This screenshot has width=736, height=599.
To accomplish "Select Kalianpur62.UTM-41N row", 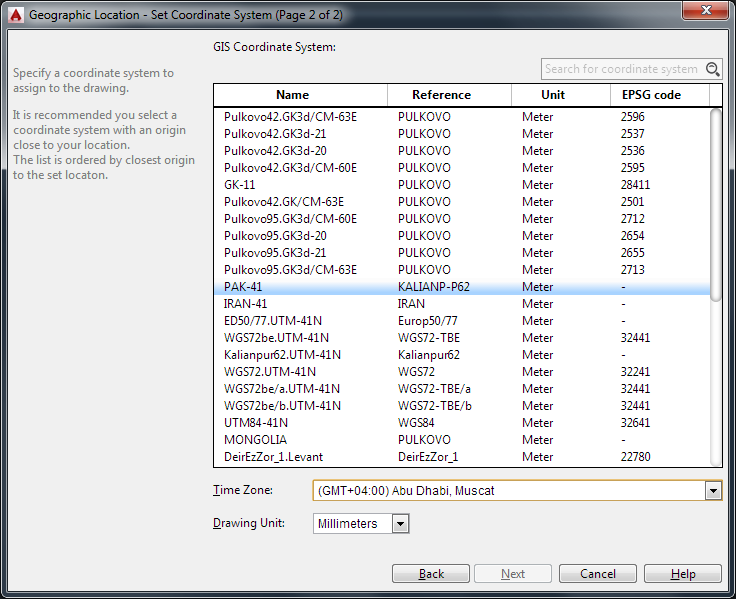I will (x=462, y=355).
